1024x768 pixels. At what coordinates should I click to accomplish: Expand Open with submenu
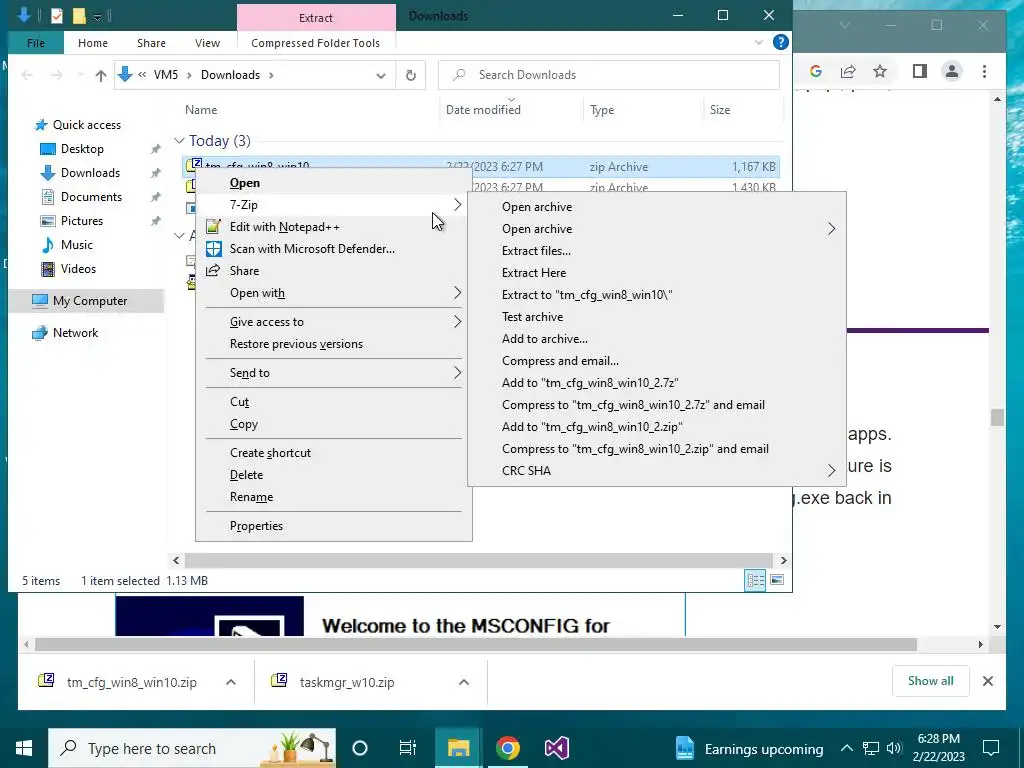tap(457, 293)
